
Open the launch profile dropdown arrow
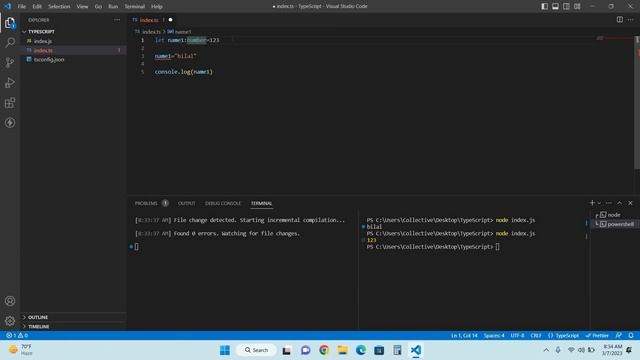[x=599, y=203]
